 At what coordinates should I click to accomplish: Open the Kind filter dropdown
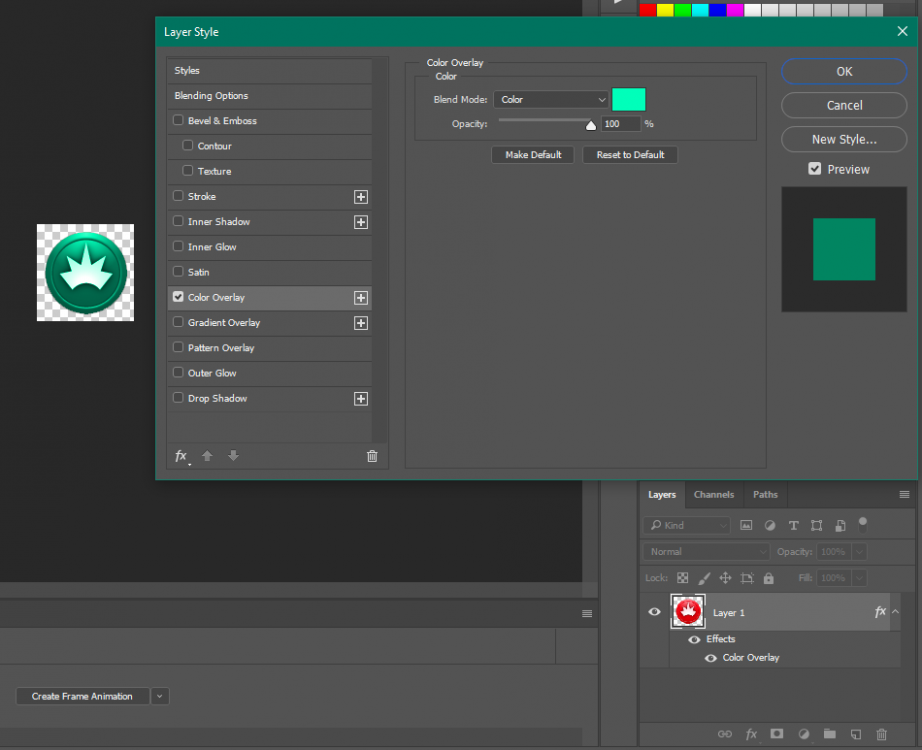tap(687, 525)
